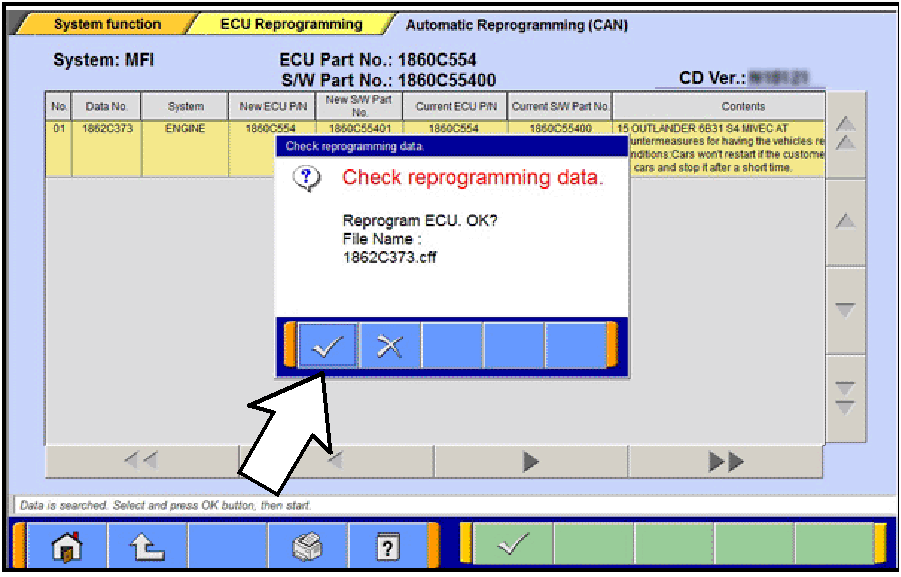Go to the home screen icon
Viewport: 901px width, 577px height.
68,546
